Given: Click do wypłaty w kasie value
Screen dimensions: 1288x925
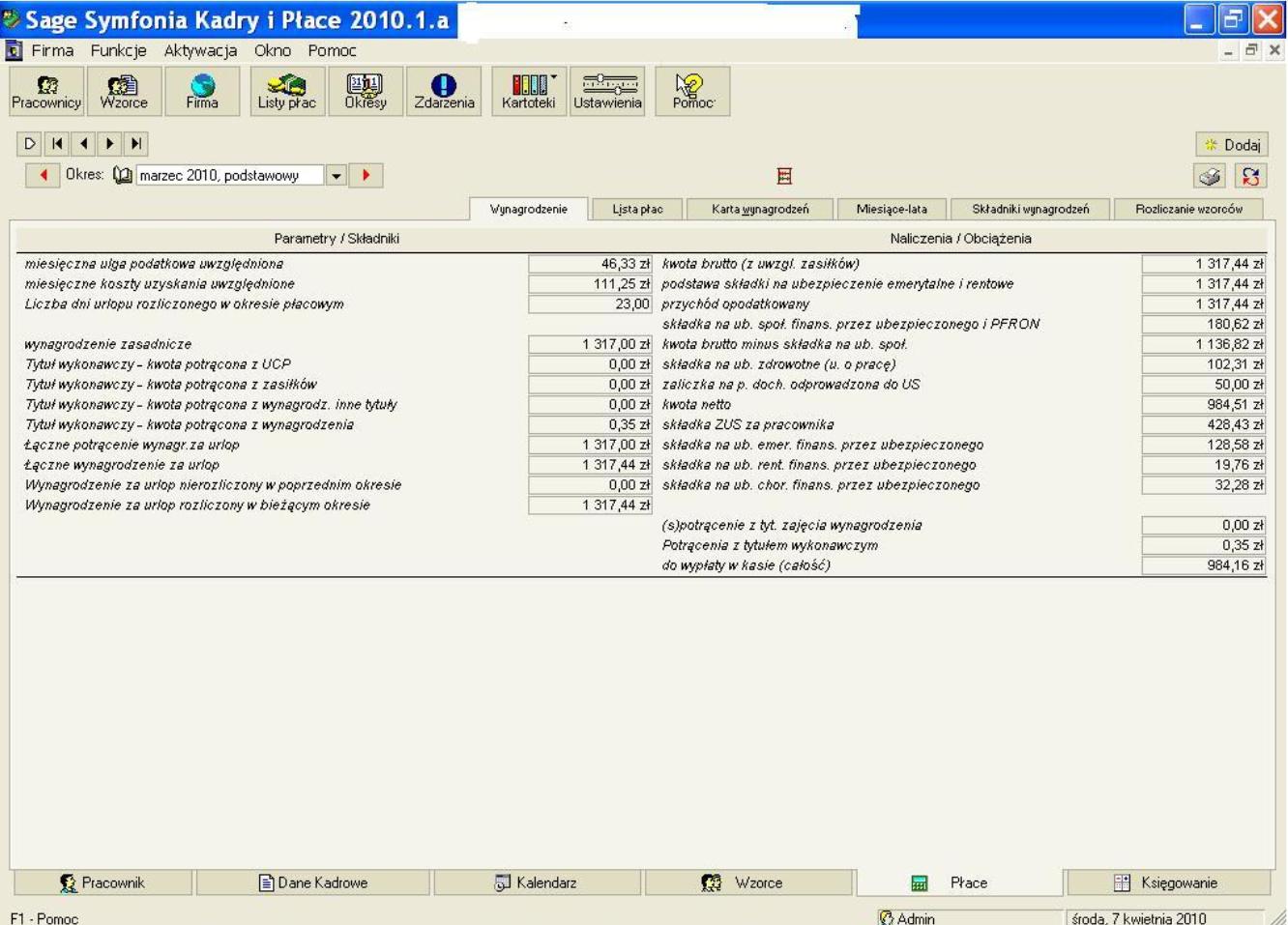Looking at the screenshot, I should coord(1203,565).
